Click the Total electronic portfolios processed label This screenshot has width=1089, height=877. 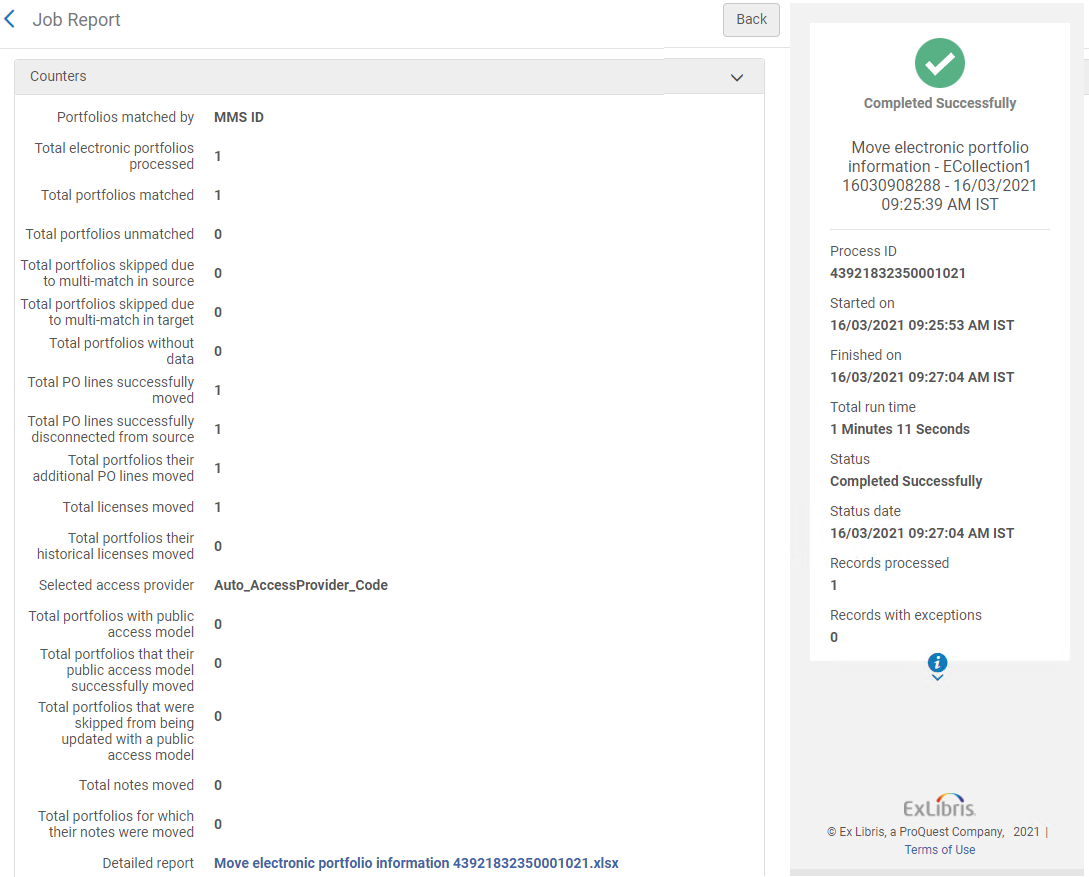(114, 156)
